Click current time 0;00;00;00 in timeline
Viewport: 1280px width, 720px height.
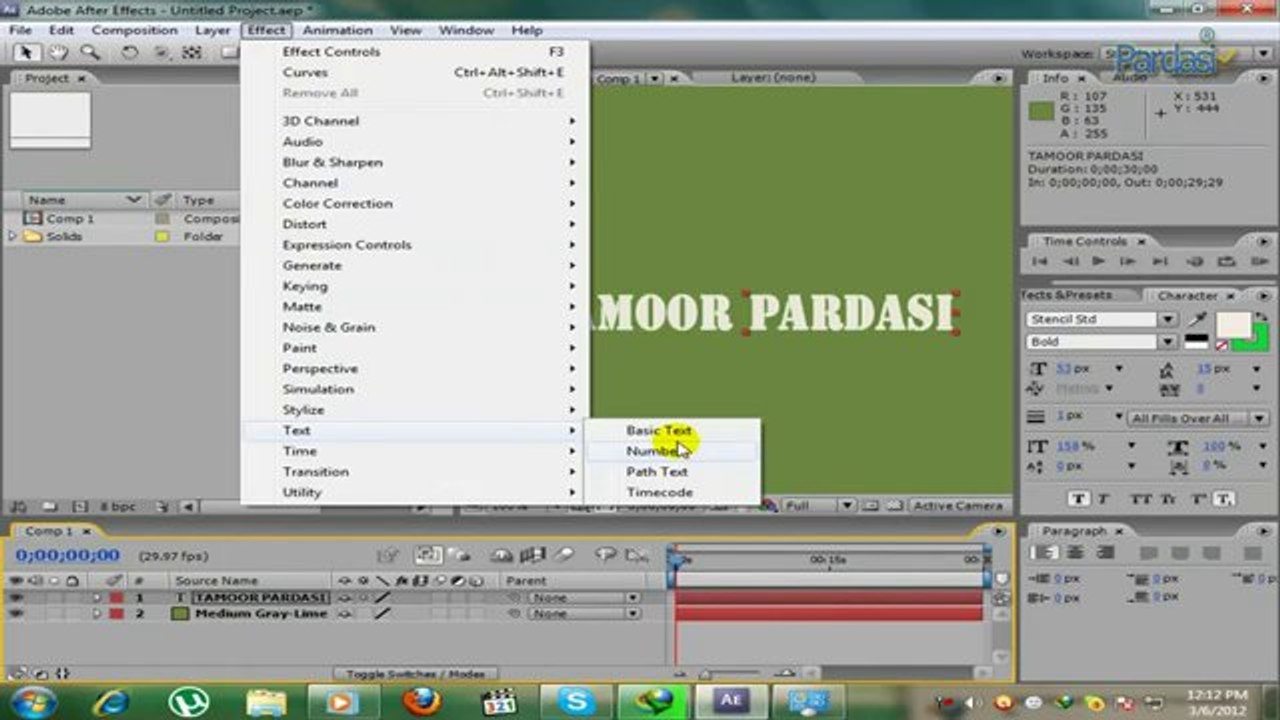coord(67,555)
